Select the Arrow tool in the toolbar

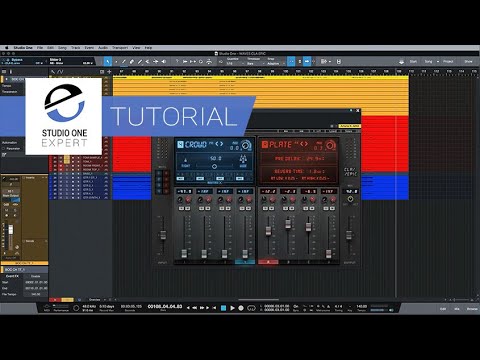(x=108, y=62)
